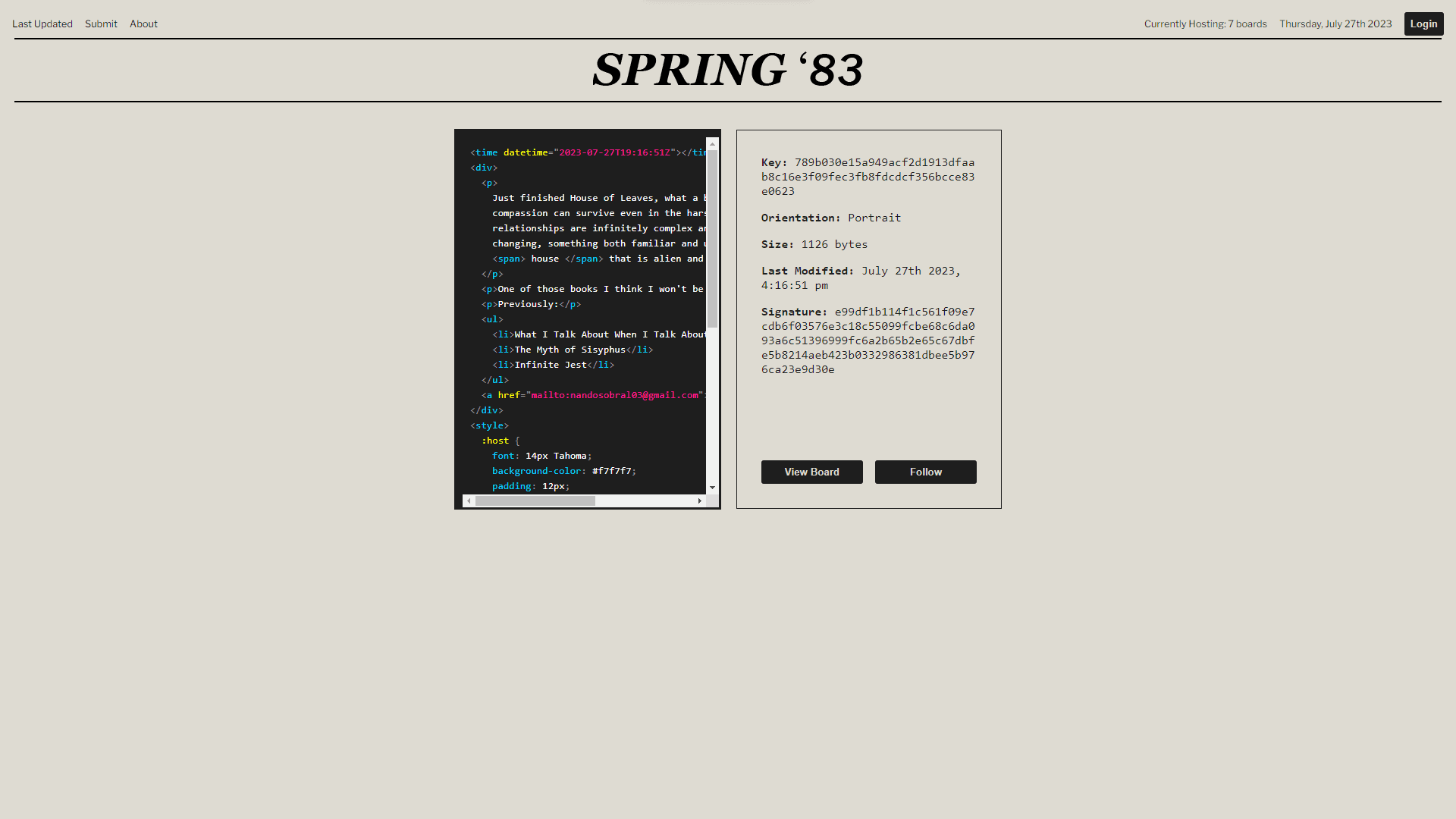Click the View Board button
The height and width of the screenshot is (819, 1456).
pyautogui.click(x=811, y=472)
